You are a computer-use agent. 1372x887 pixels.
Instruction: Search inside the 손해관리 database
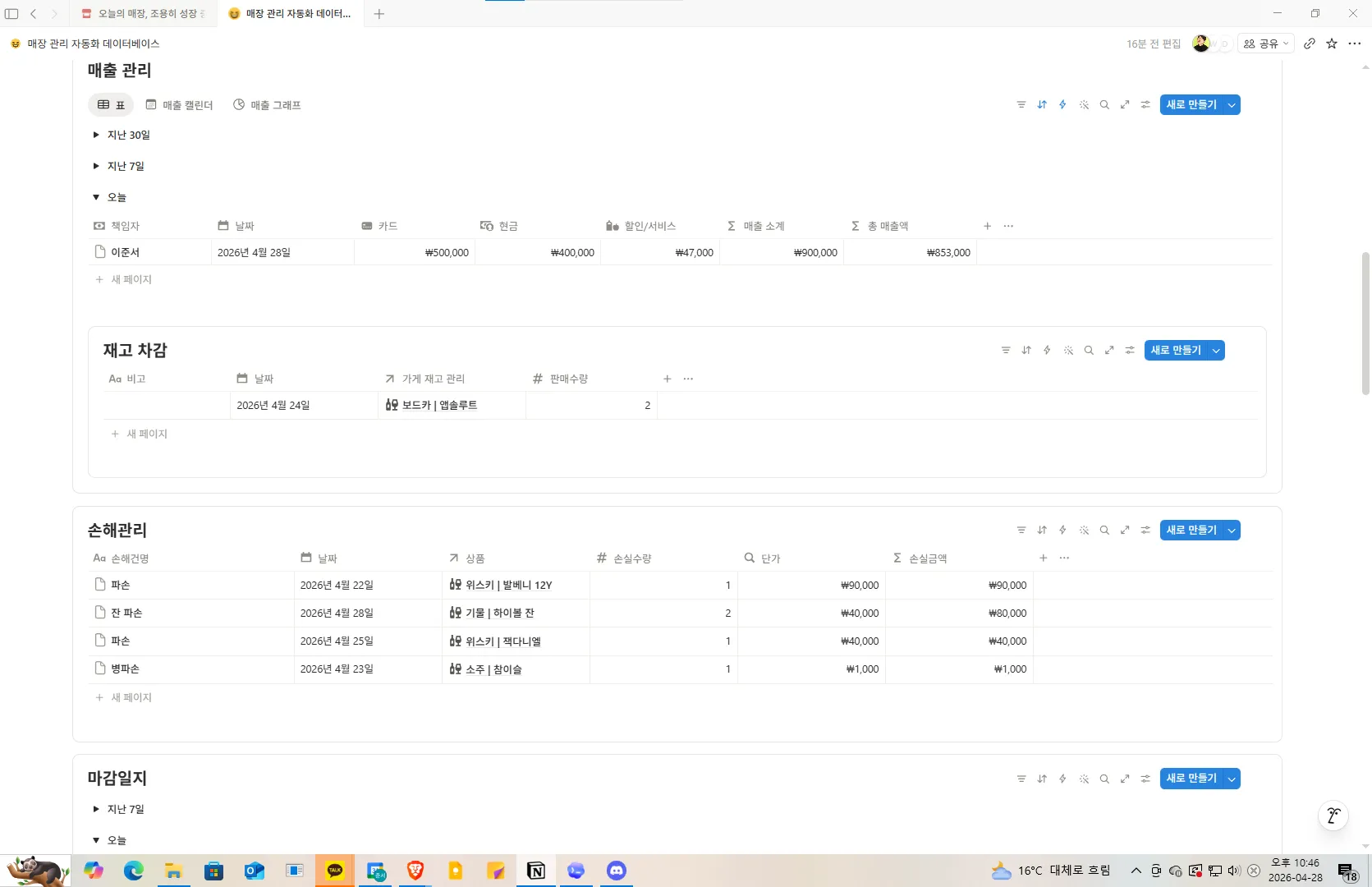1104,531
